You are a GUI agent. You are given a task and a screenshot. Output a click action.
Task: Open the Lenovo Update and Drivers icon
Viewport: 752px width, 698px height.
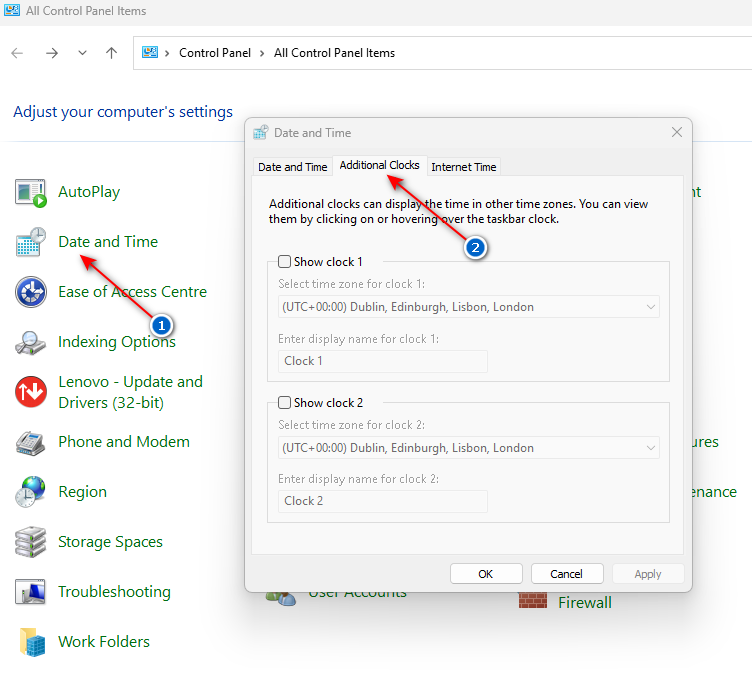click(31, 391)
